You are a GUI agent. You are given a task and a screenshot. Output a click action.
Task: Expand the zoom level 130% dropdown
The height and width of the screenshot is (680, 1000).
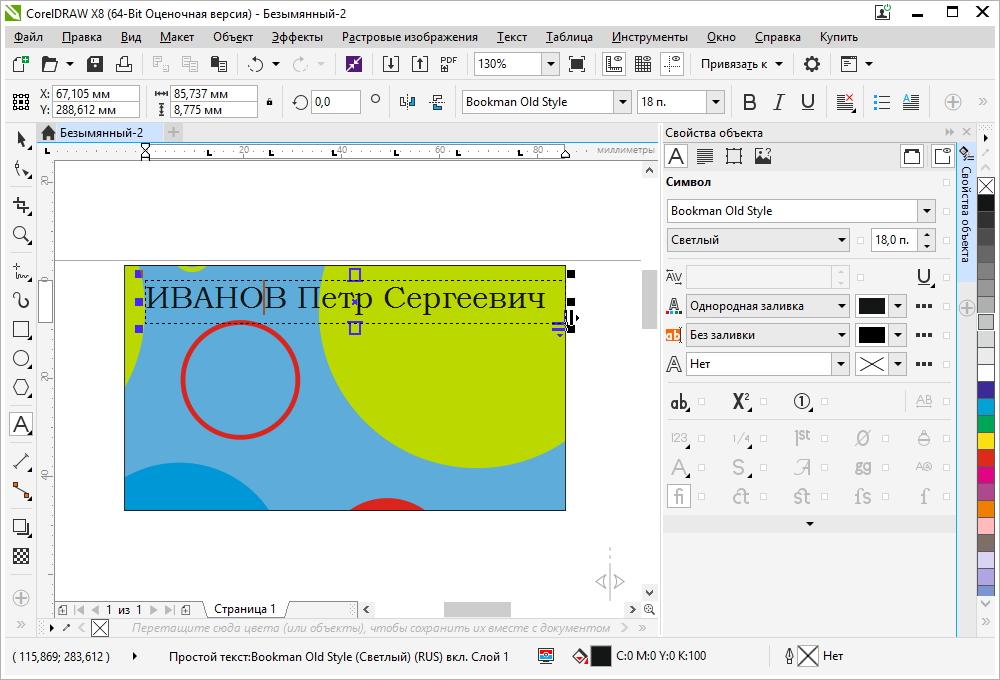click(550, 64)
